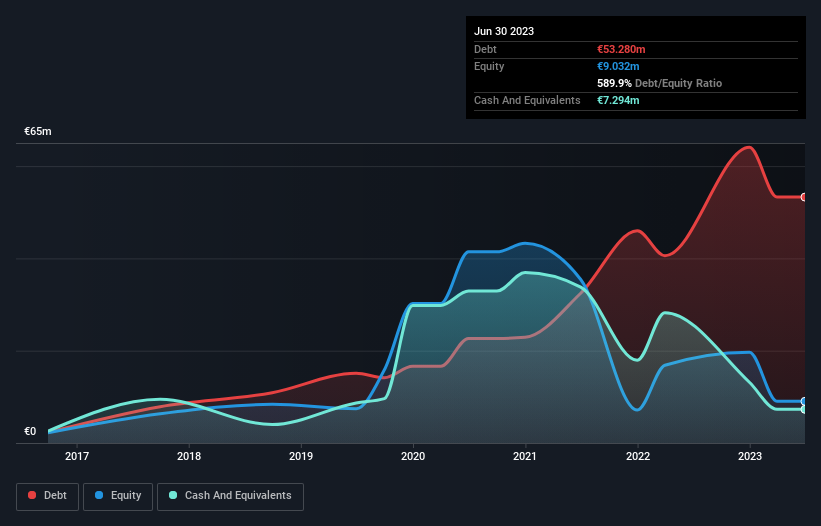Click the red Debt legend dot
This screenshot has width=821, height=526.
[x=32, y=495]
